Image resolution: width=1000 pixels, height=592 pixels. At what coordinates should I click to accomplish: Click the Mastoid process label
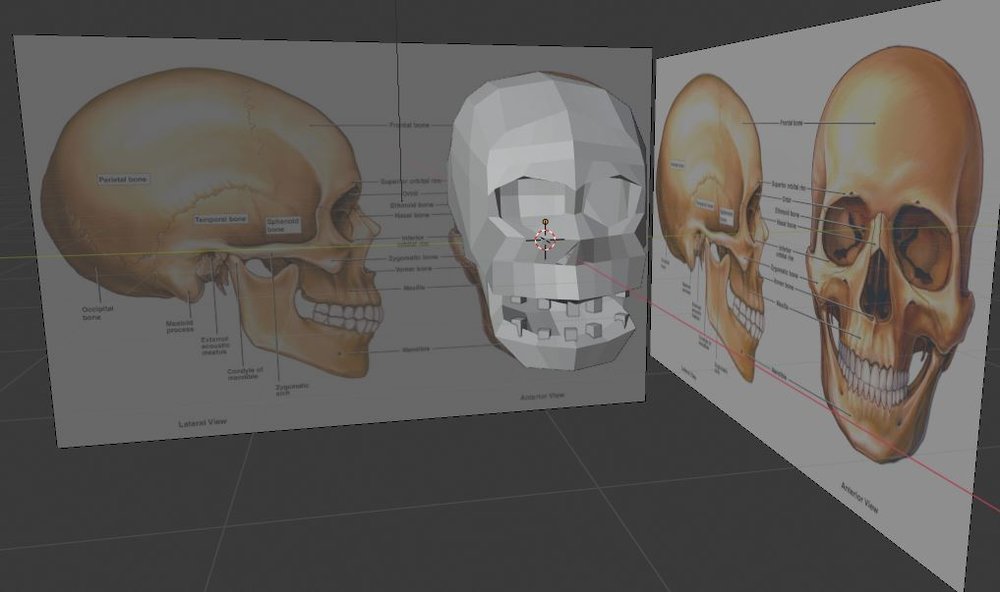pos(180,327)
